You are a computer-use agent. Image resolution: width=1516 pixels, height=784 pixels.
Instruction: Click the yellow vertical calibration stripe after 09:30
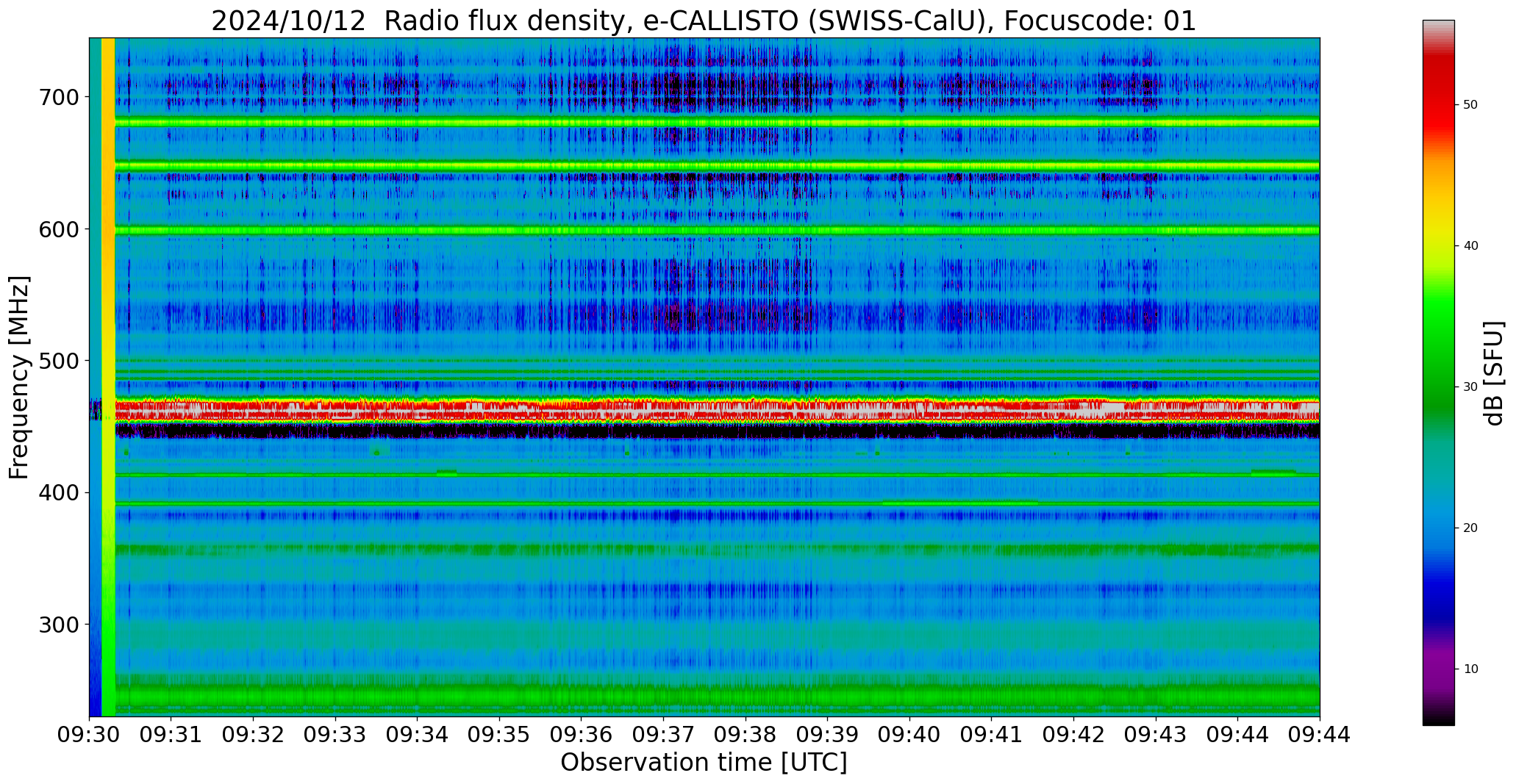[108, 377]
